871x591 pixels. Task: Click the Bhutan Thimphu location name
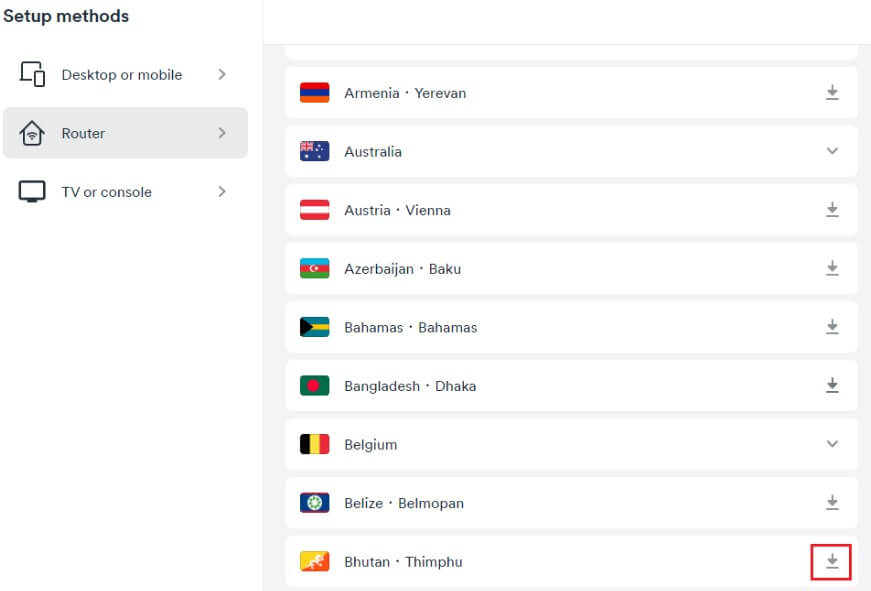click(x=403, y=562)
